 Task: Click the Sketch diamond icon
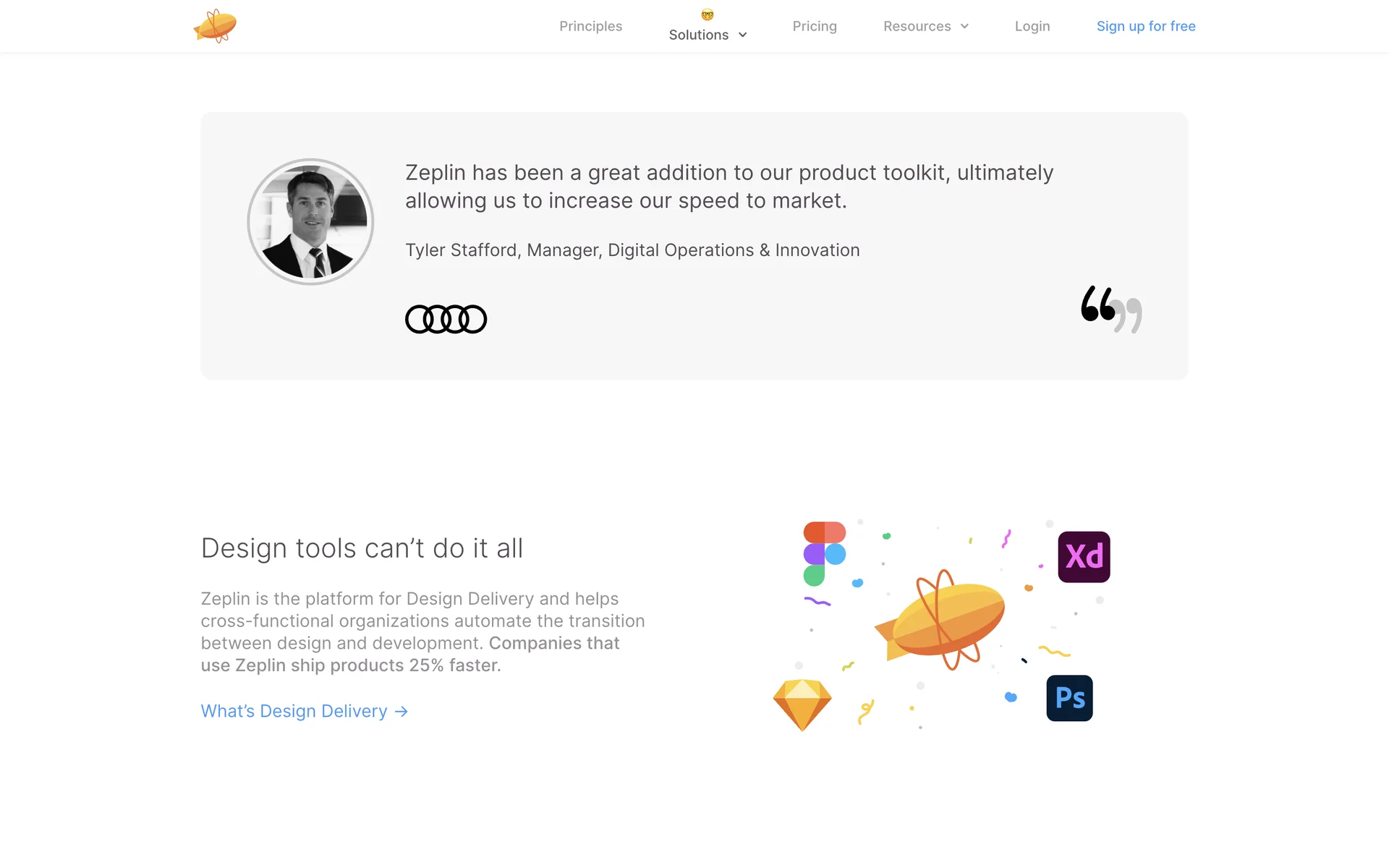pyautogui.click(x=802, y=705)
